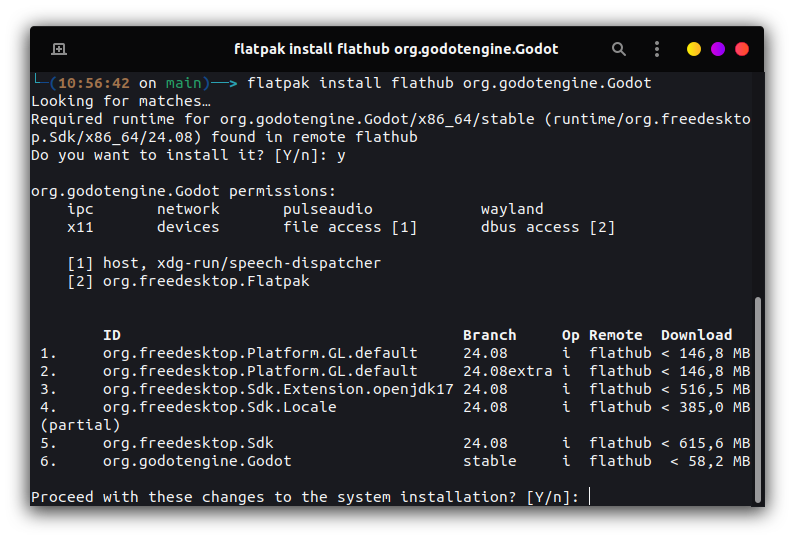Image resolution: width=794 pixels, height=540 pixels.
Task: Click the org.freedesktop.Sdk.Locale entry
Action: click(219, 407)
